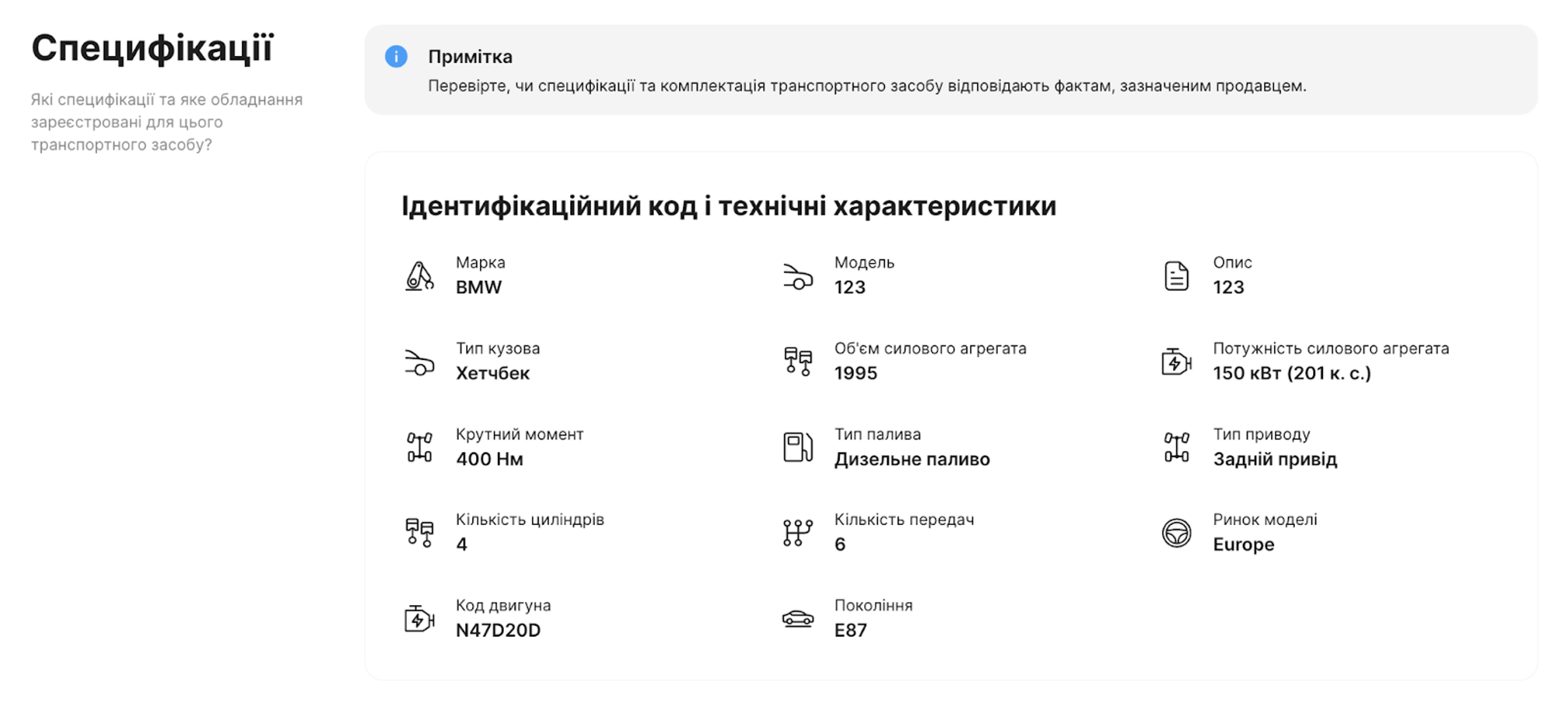This screenshot has height=710, width=1568.
Task: Click the Примітка note title
Action: 470,57
